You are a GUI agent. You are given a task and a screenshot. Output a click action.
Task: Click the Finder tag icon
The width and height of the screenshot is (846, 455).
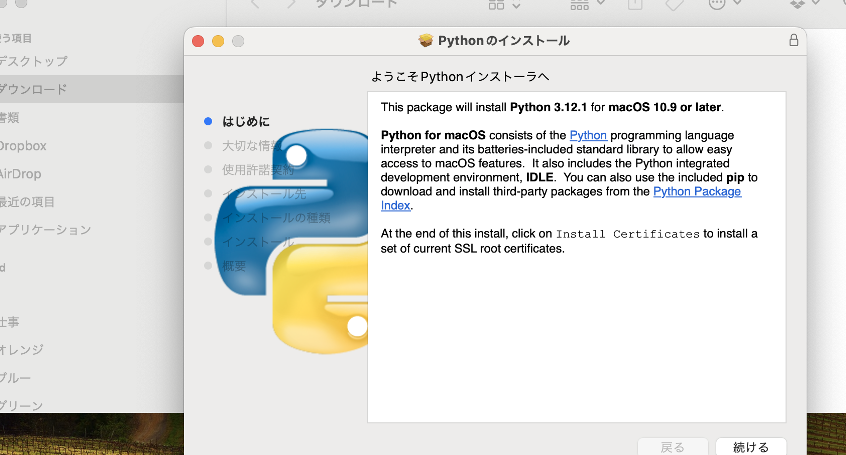tap(674, 5)
